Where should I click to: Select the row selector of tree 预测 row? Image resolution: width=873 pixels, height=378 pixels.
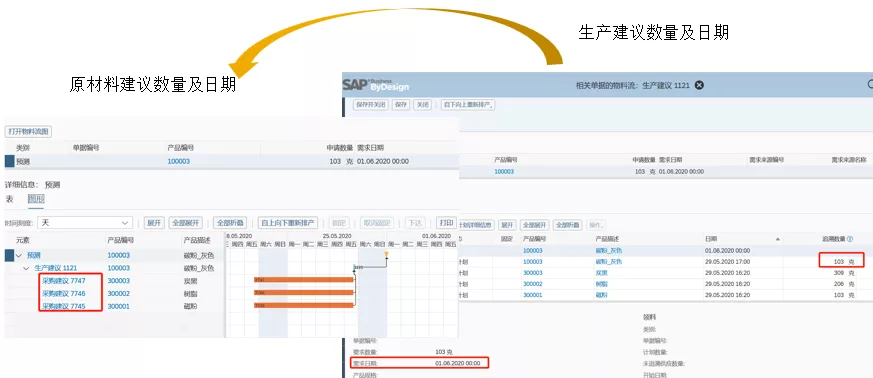9,256
